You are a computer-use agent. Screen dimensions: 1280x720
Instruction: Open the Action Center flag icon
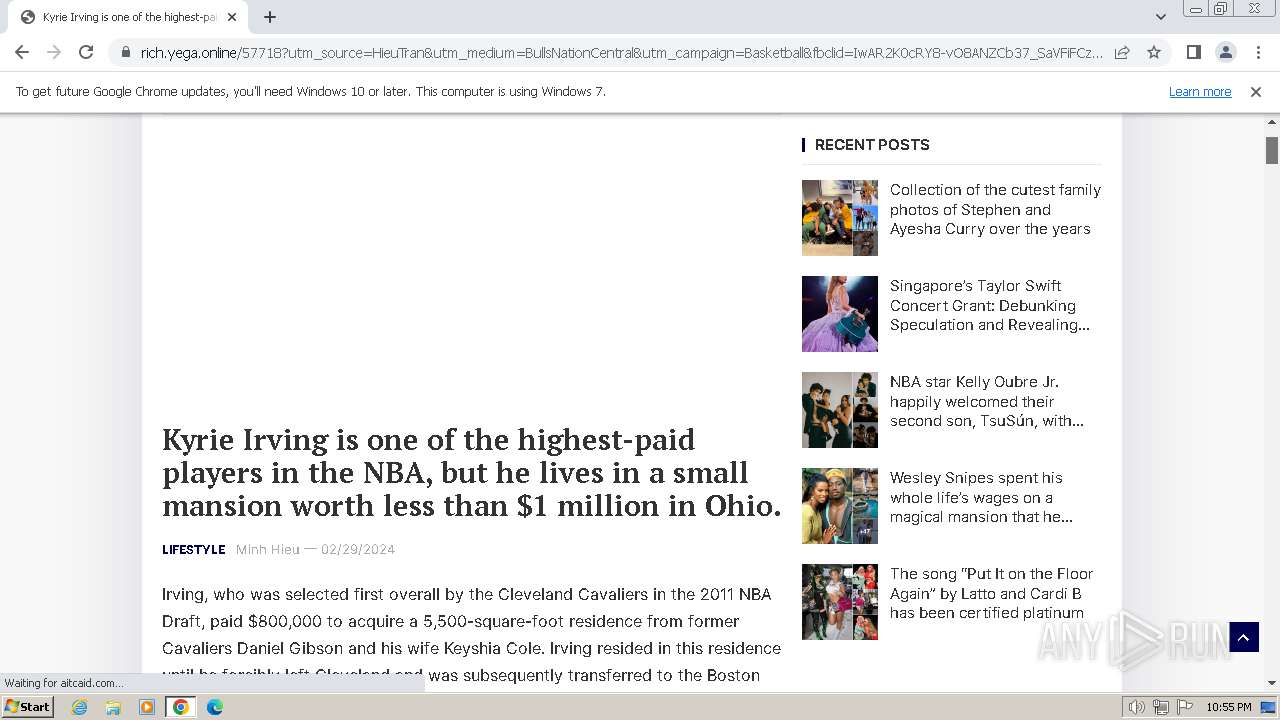click(x=1185, y=707)
